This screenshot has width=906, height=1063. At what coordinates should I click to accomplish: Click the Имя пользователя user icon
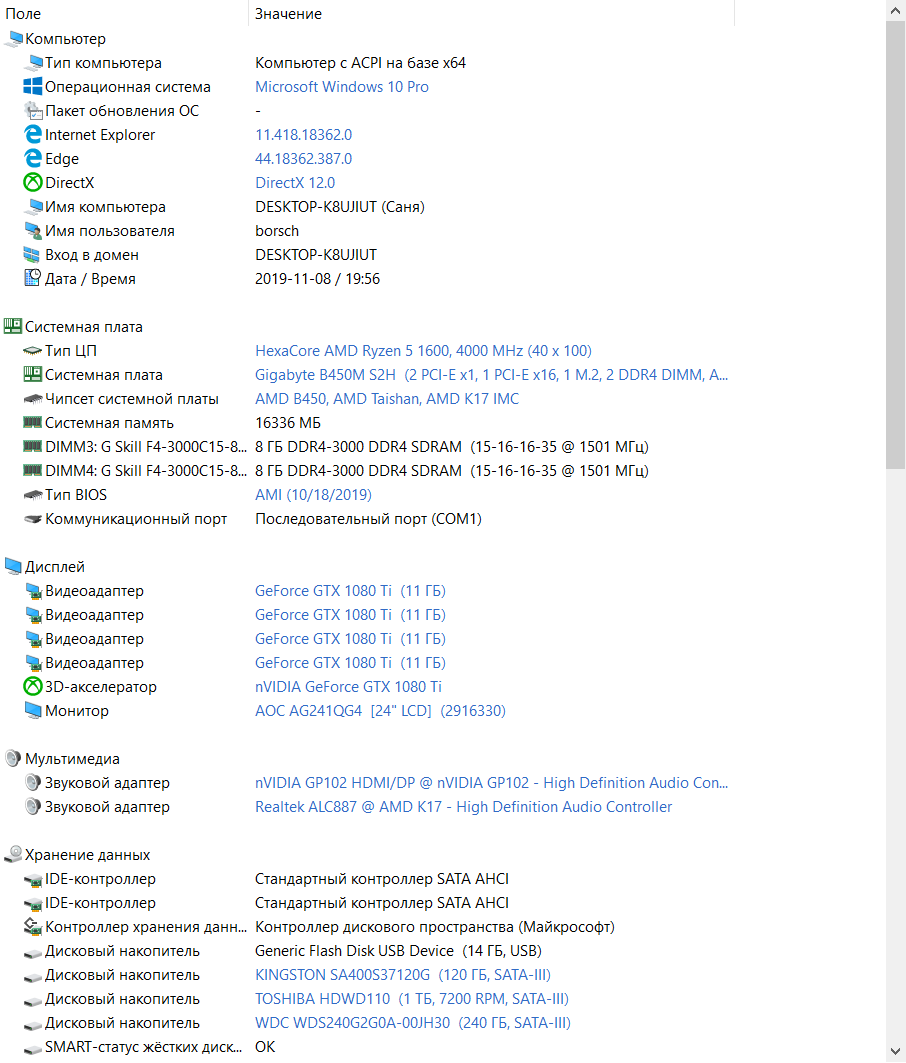click(x=33, y=230)
